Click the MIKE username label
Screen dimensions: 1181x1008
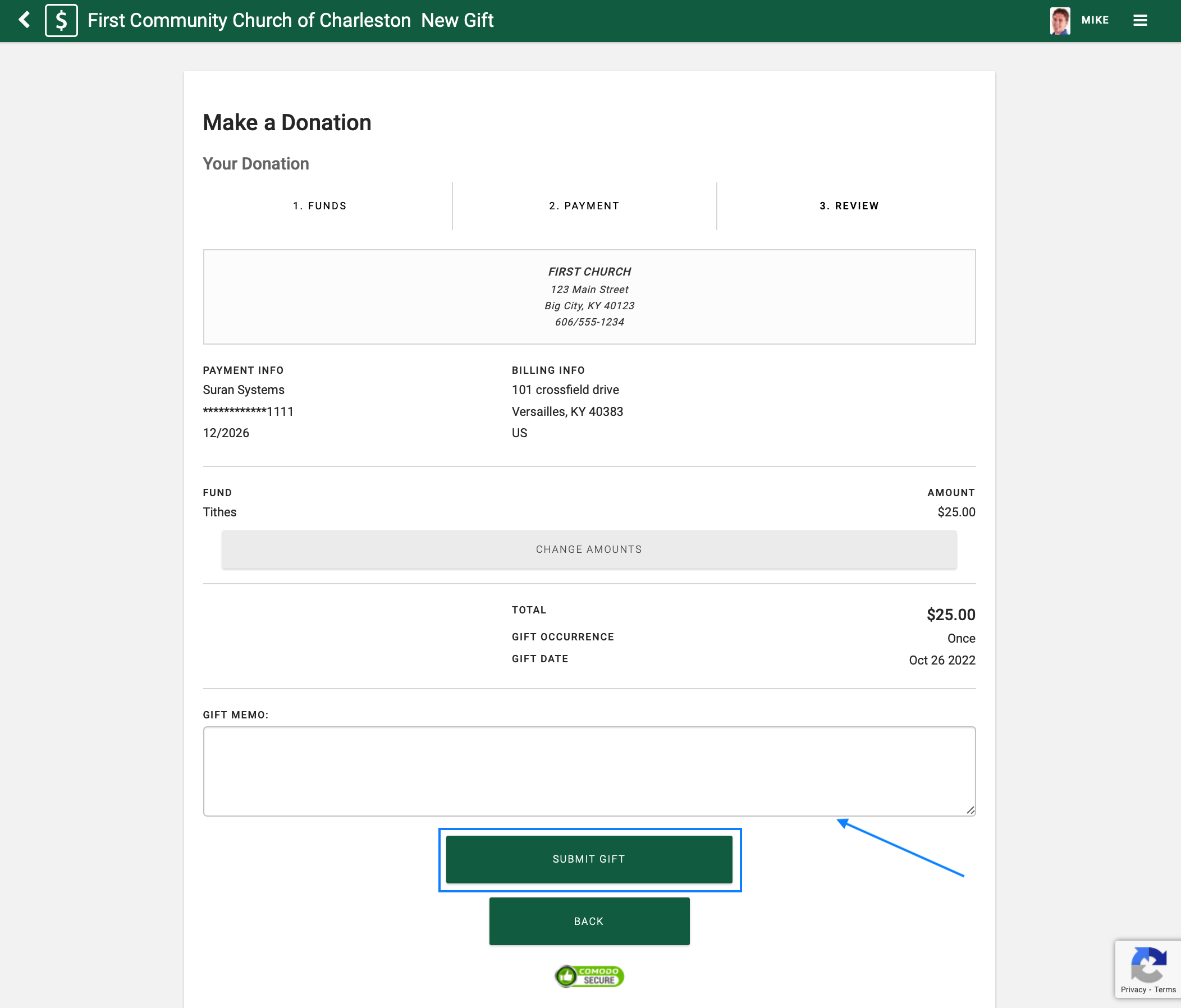click(x=1095, y=21)
